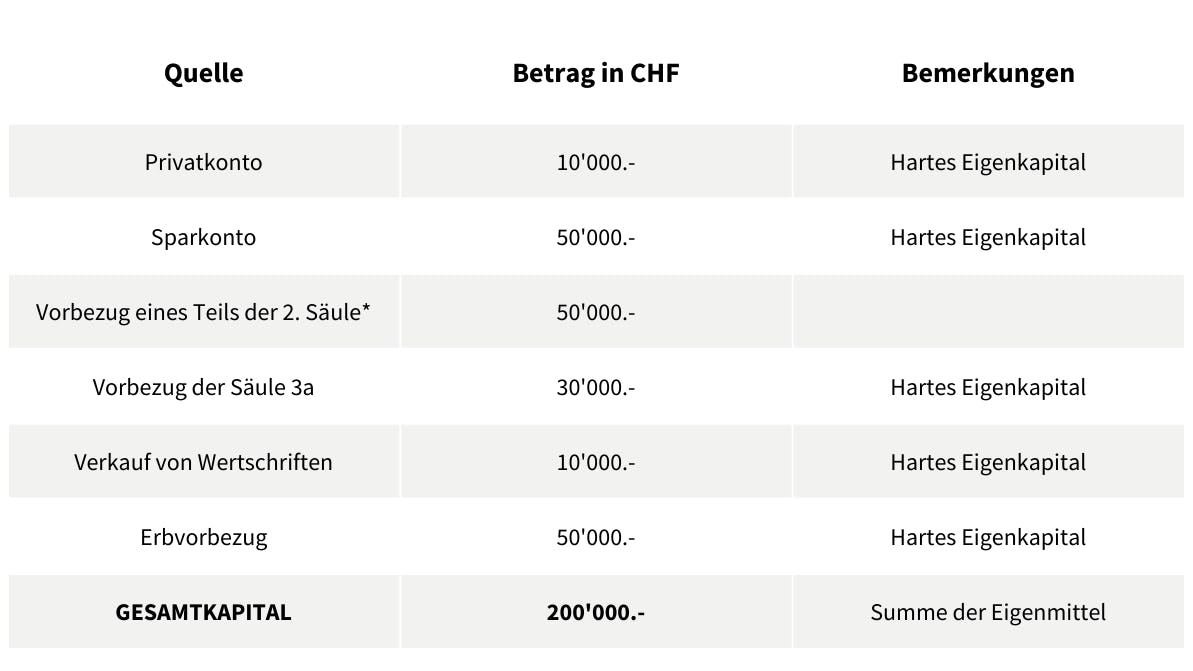Click Hartes Eigenkapital in the Säule 3a row
The height and width of the screenshot is (671, 1193).
988,387
